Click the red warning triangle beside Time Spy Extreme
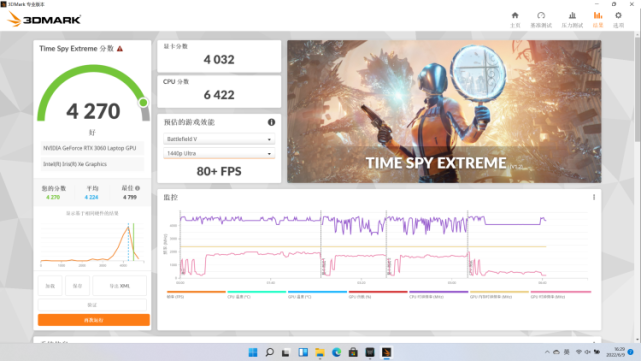This screenshot has height=361, width=641. tap(120, 49)
